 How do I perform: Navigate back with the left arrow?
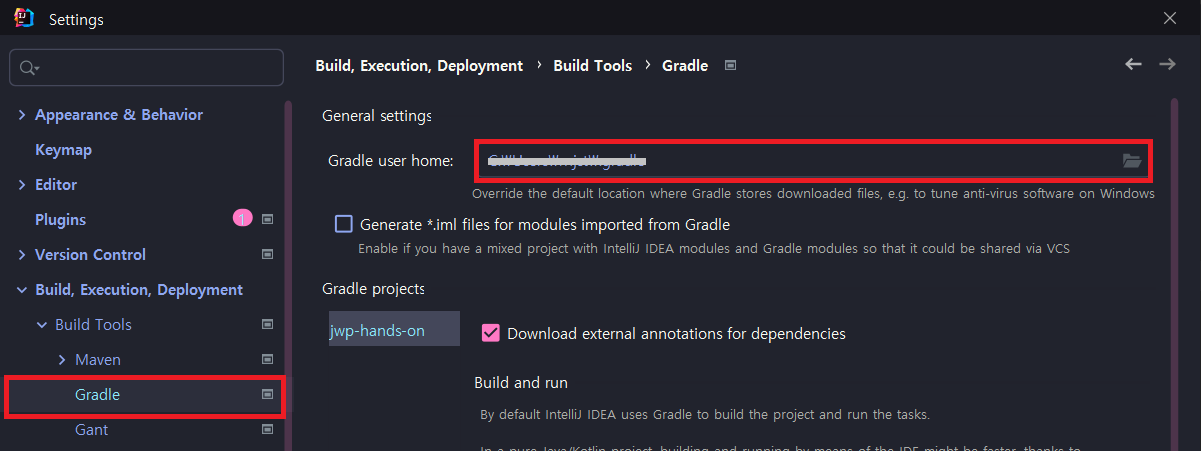click(x=1133, y=64)
